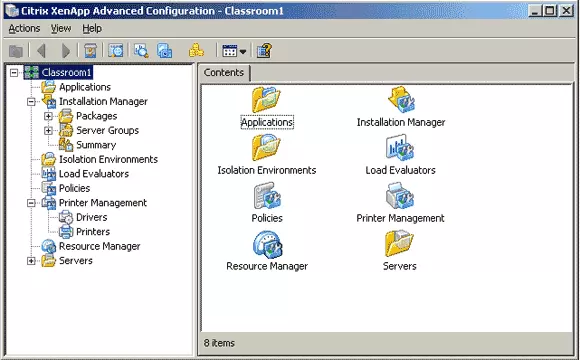Click the Policies icon in Contents

click(267, 195)
